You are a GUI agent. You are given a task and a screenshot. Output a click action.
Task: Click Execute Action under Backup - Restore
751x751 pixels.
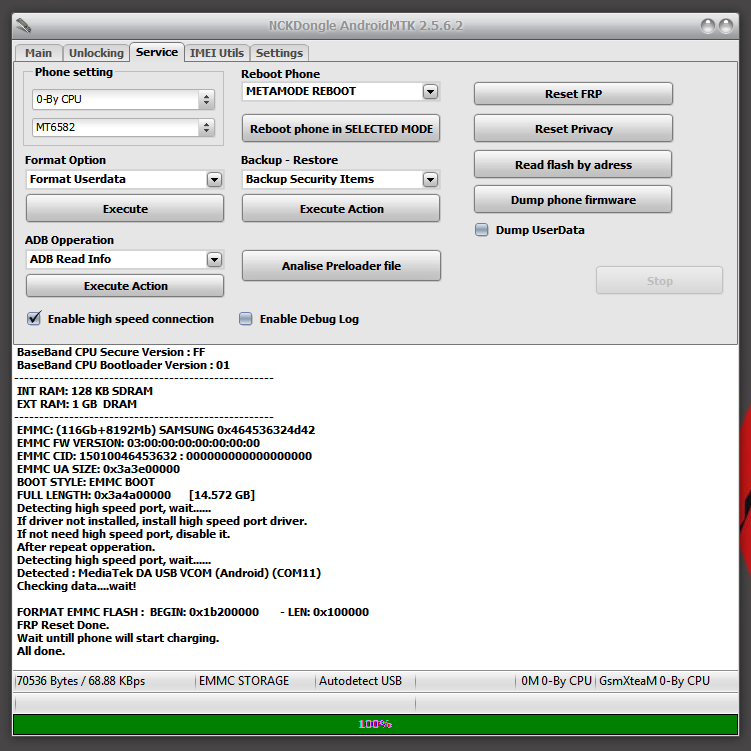coord(341,208)
